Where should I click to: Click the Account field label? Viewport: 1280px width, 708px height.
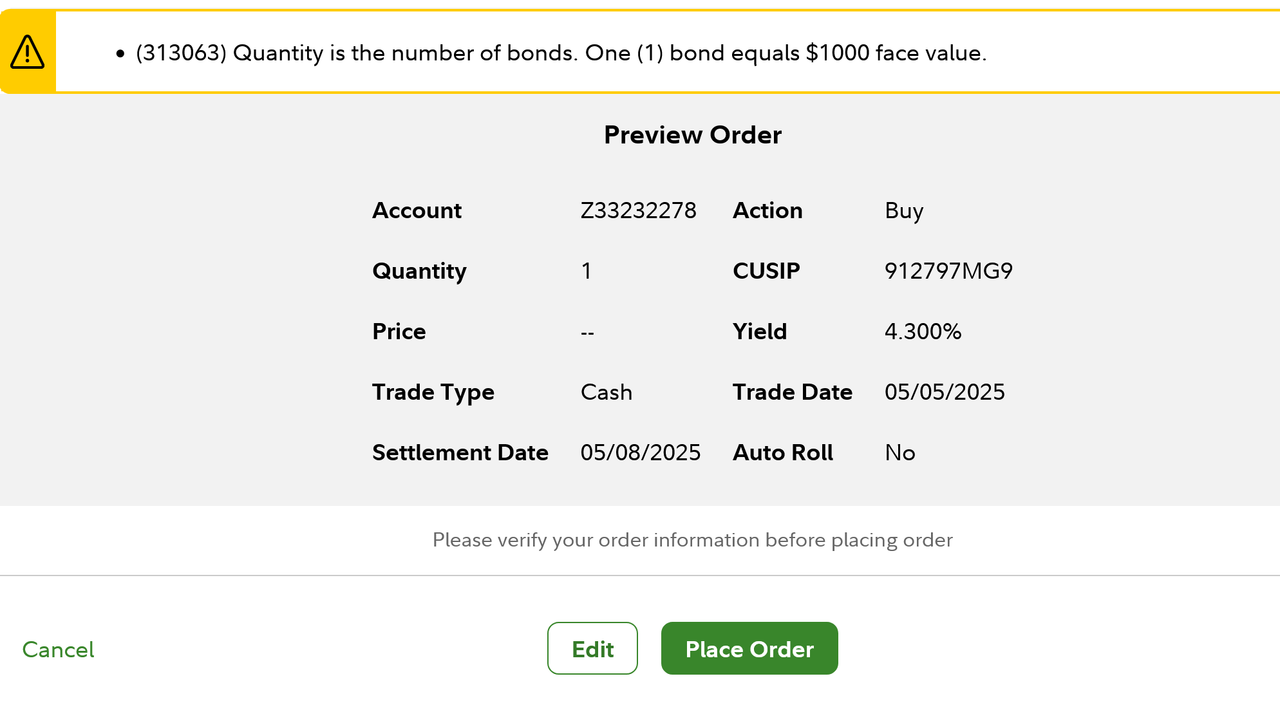pos(417,211)
